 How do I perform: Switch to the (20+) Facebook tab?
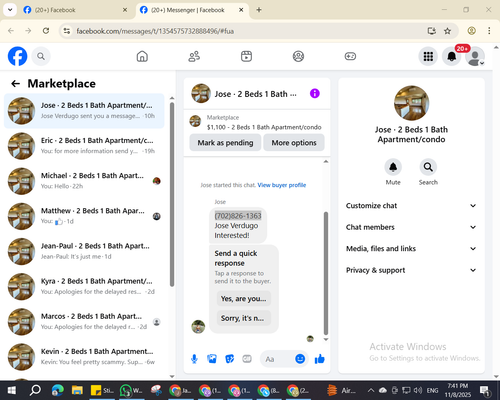[x=75, y=10]
